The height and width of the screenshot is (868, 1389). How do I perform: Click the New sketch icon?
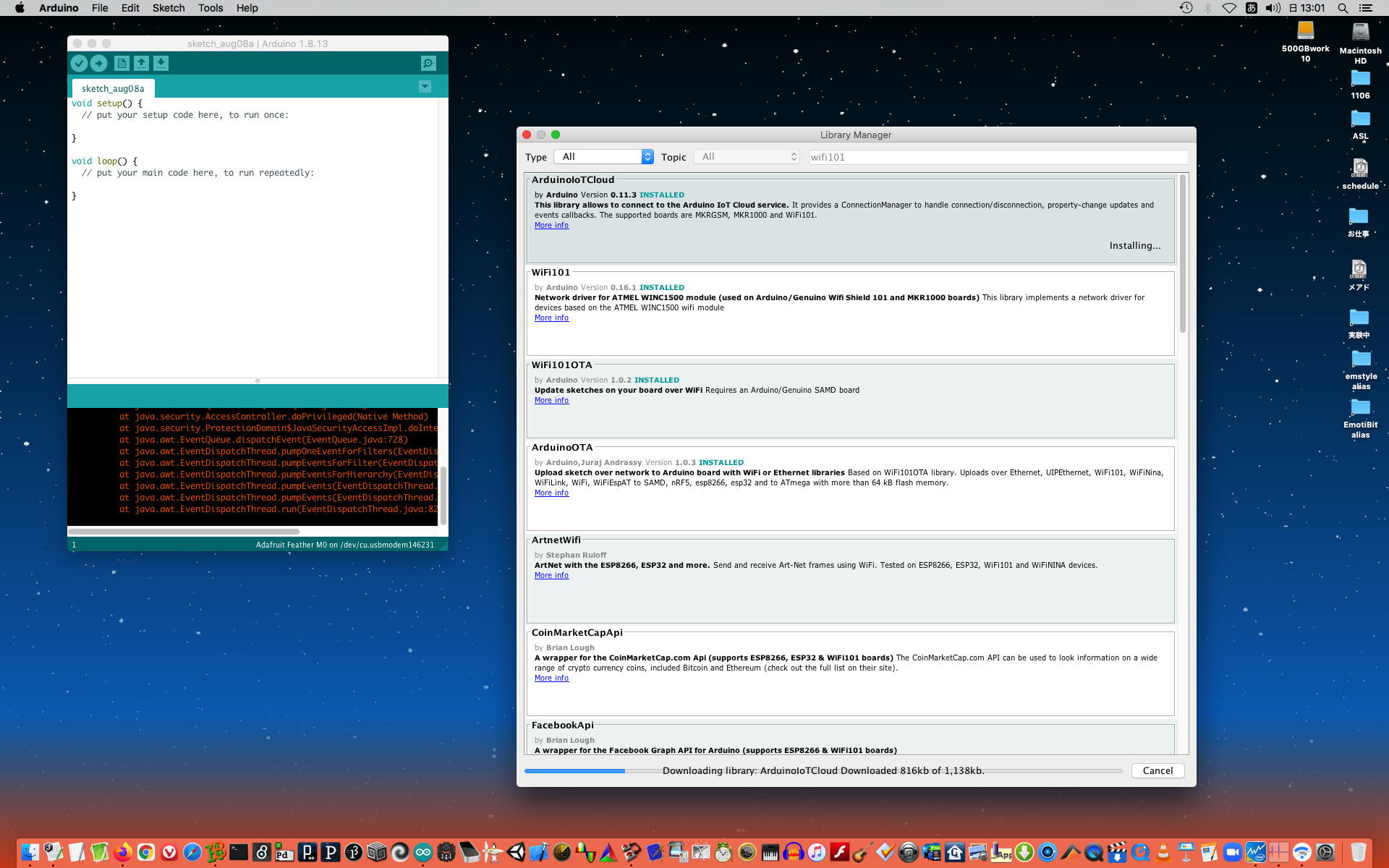pyautogui.click(x=122, y=64)
